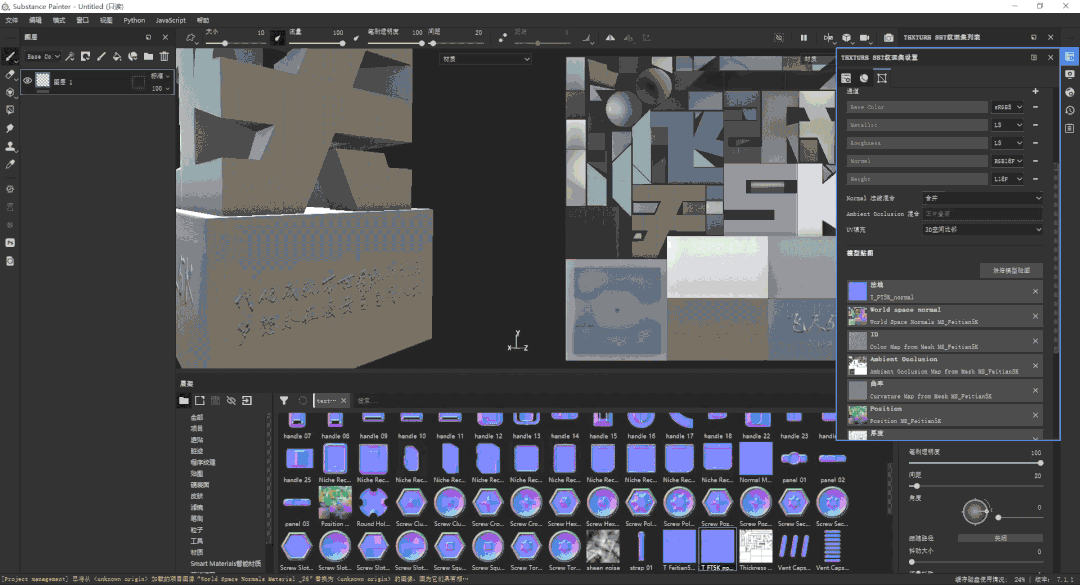Screen dimensions: 1080x585
Task: Open smart material icon in layers toolbar
Action: [132, 57]
